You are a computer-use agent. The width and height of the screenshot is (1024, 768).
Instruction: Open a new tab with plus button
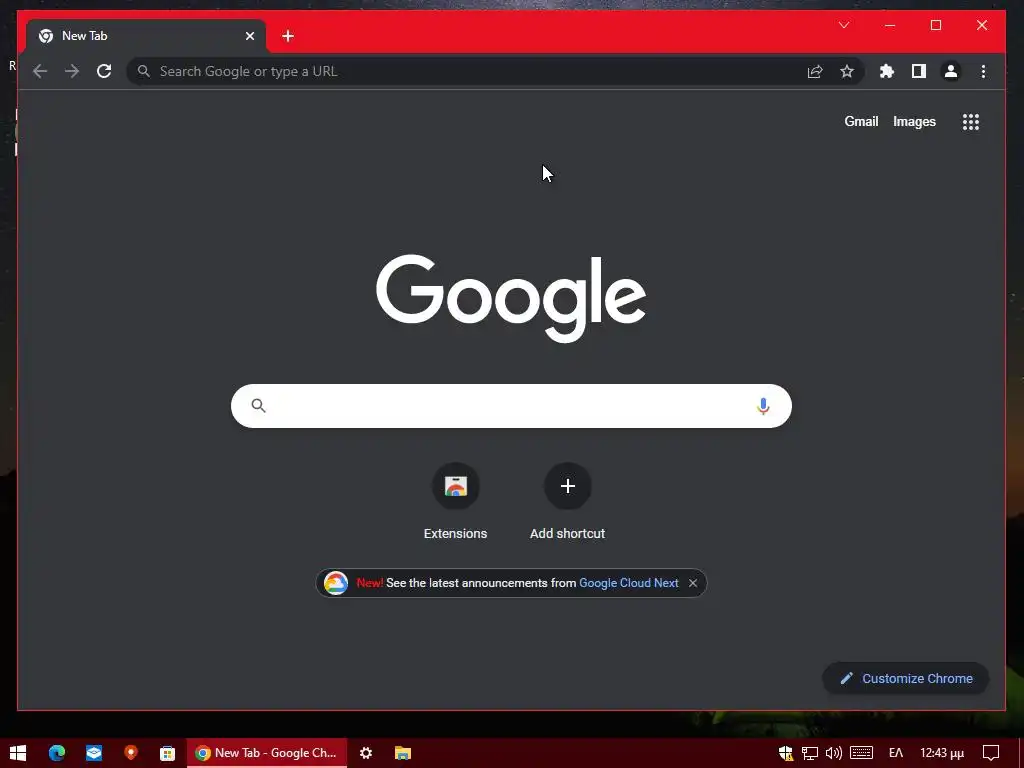[288, 36]
